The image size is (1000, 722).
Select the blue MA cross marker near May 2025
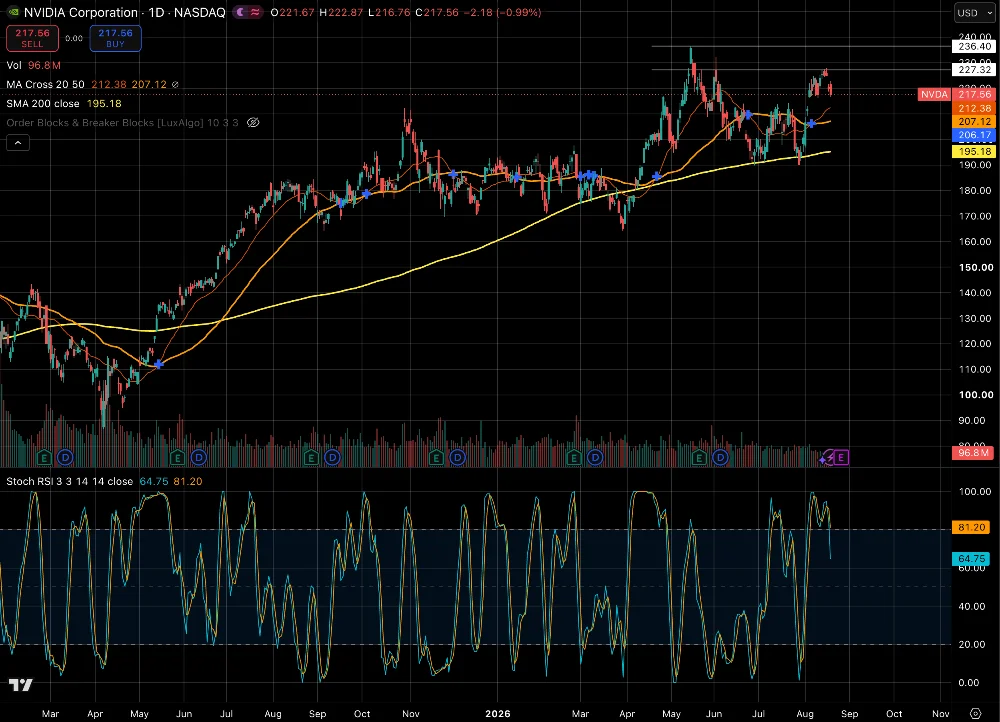point(159,364)
